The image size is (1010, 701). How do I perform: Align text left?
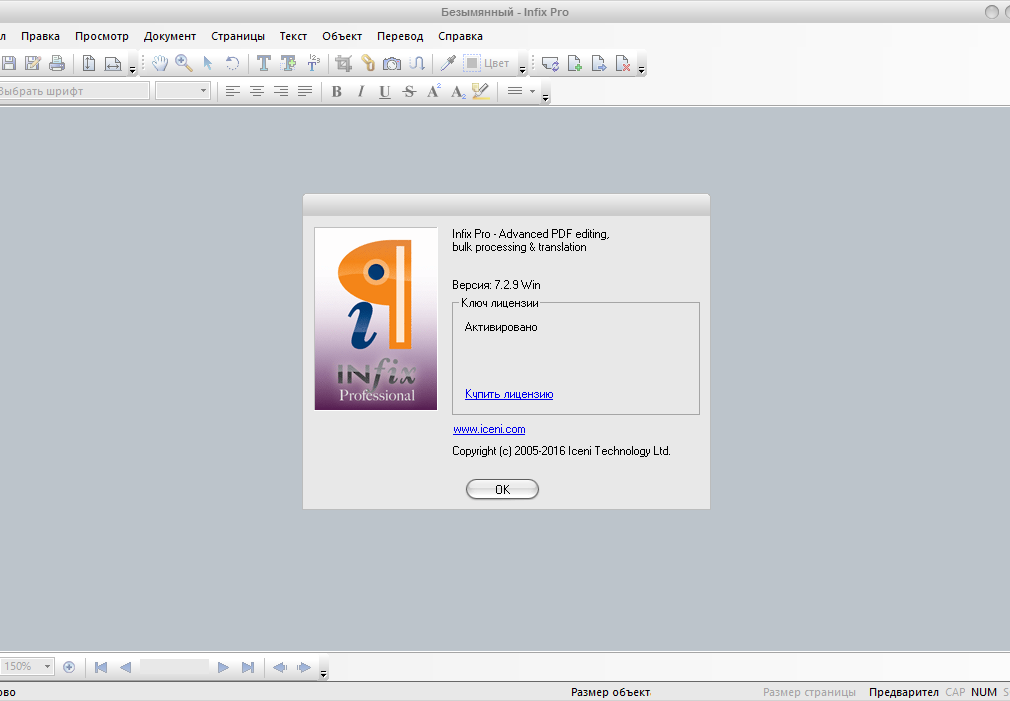click(x=233, y=91)
